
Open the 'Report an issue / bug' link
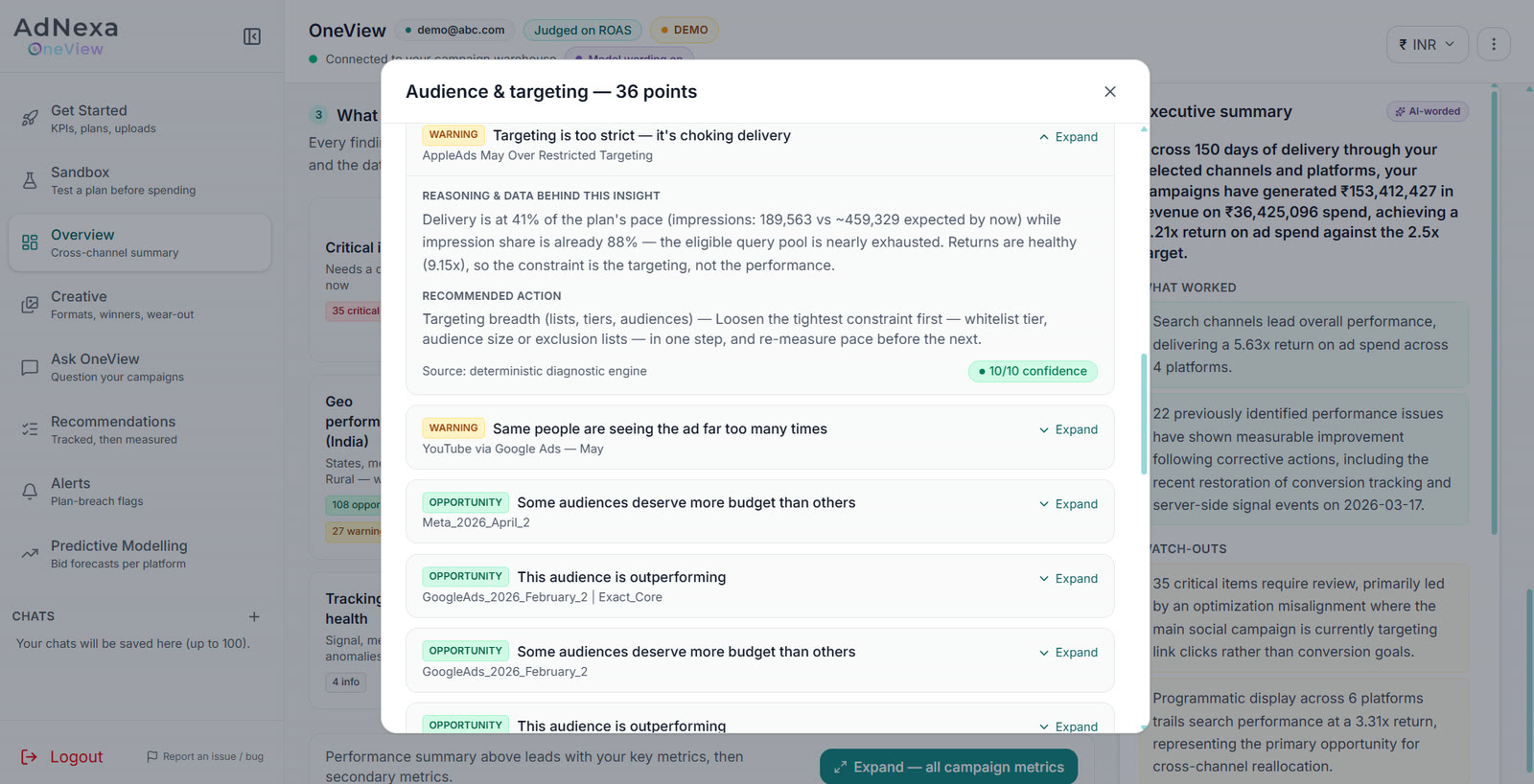click(205, 756)
